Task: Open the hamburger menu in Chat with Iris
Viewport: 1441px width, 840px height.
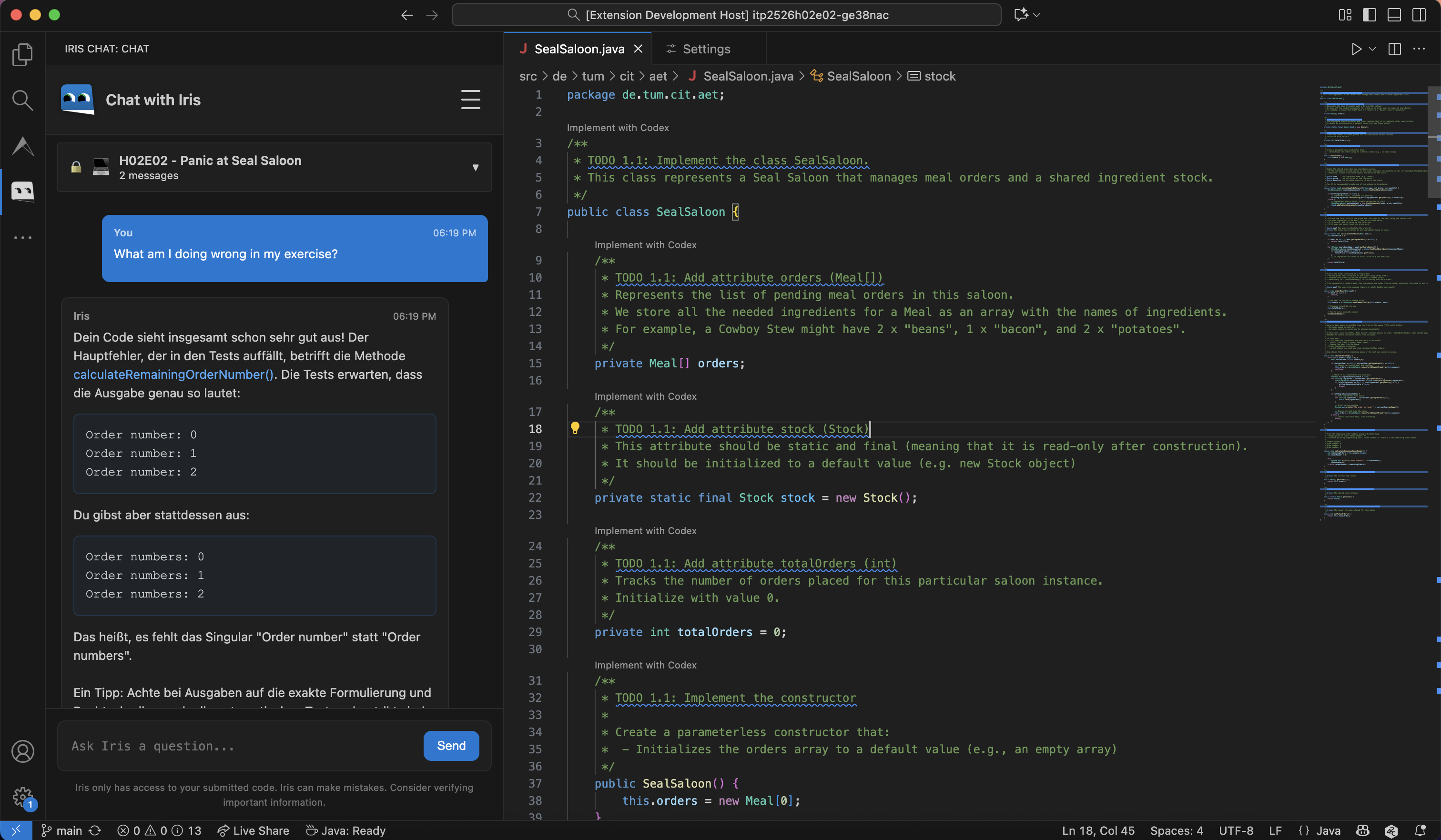Action: [x=470, y=100]
